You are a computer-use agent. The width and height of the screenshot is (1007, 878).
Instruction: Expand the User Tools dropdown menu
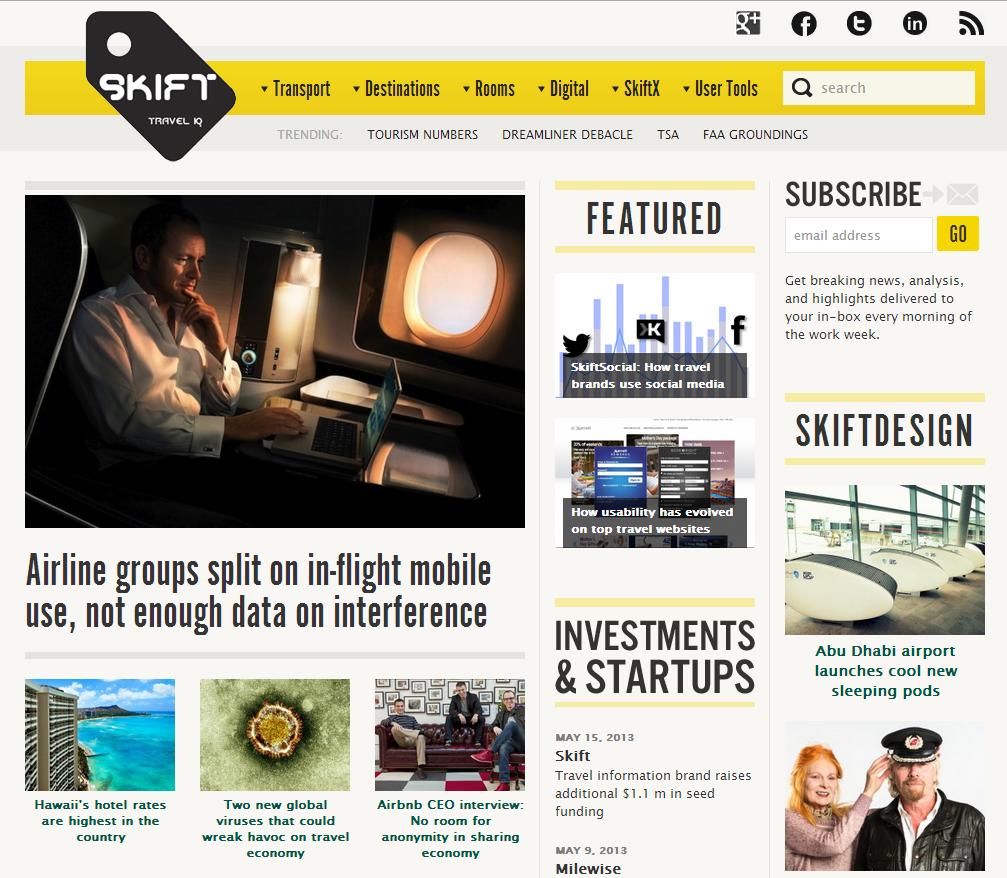pos(720,89)
